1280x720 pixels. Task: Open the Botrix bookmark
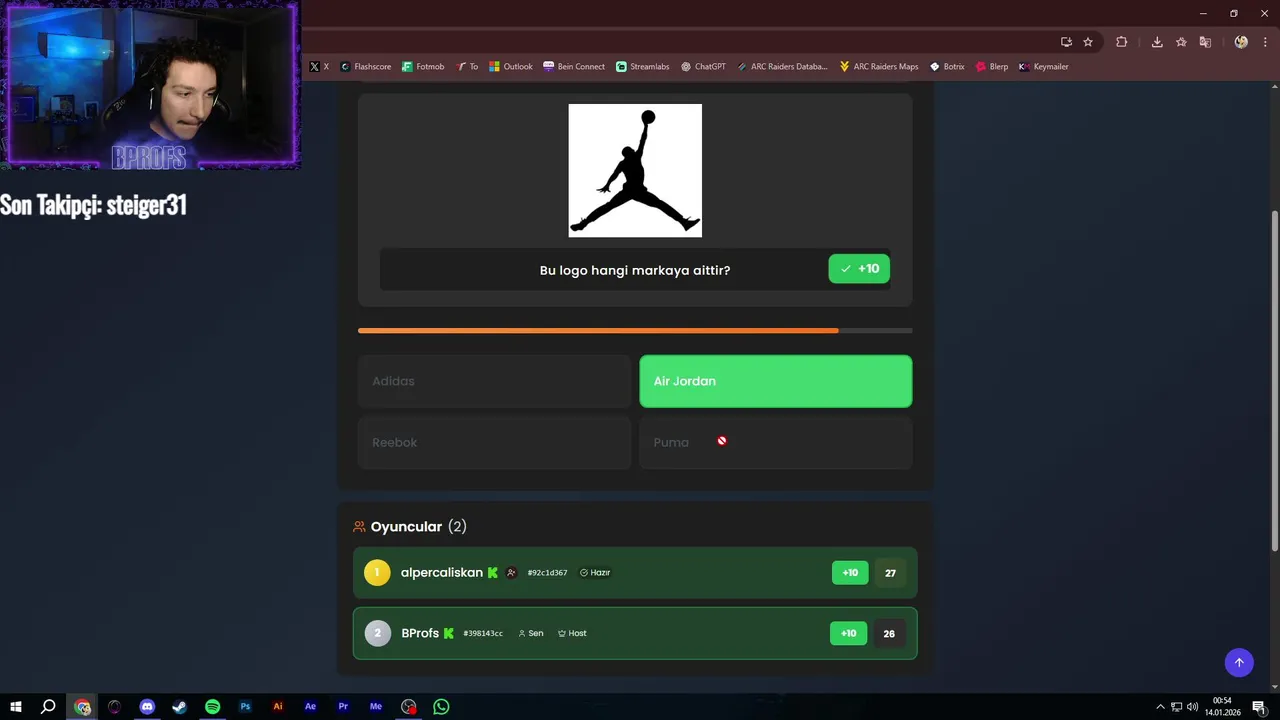[947, 67]
